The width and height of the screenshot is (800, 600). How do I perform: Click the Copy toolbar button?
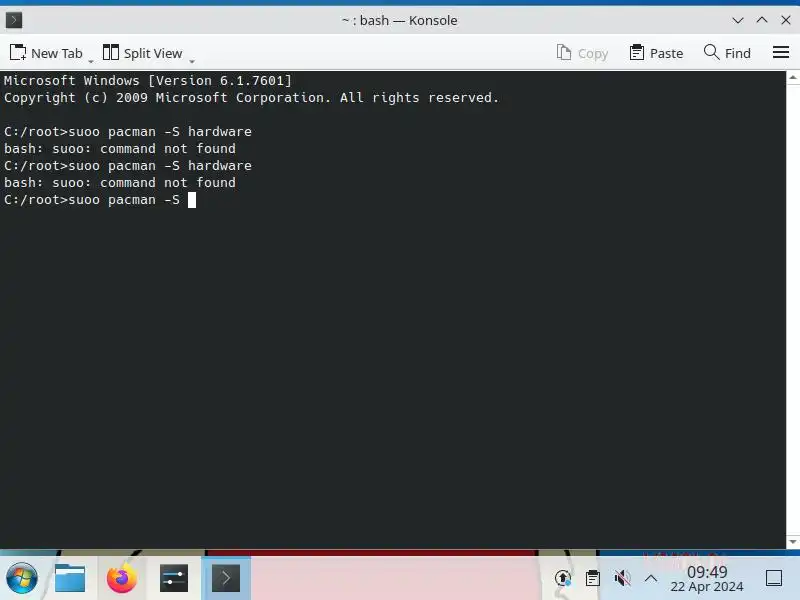[582, 53]
